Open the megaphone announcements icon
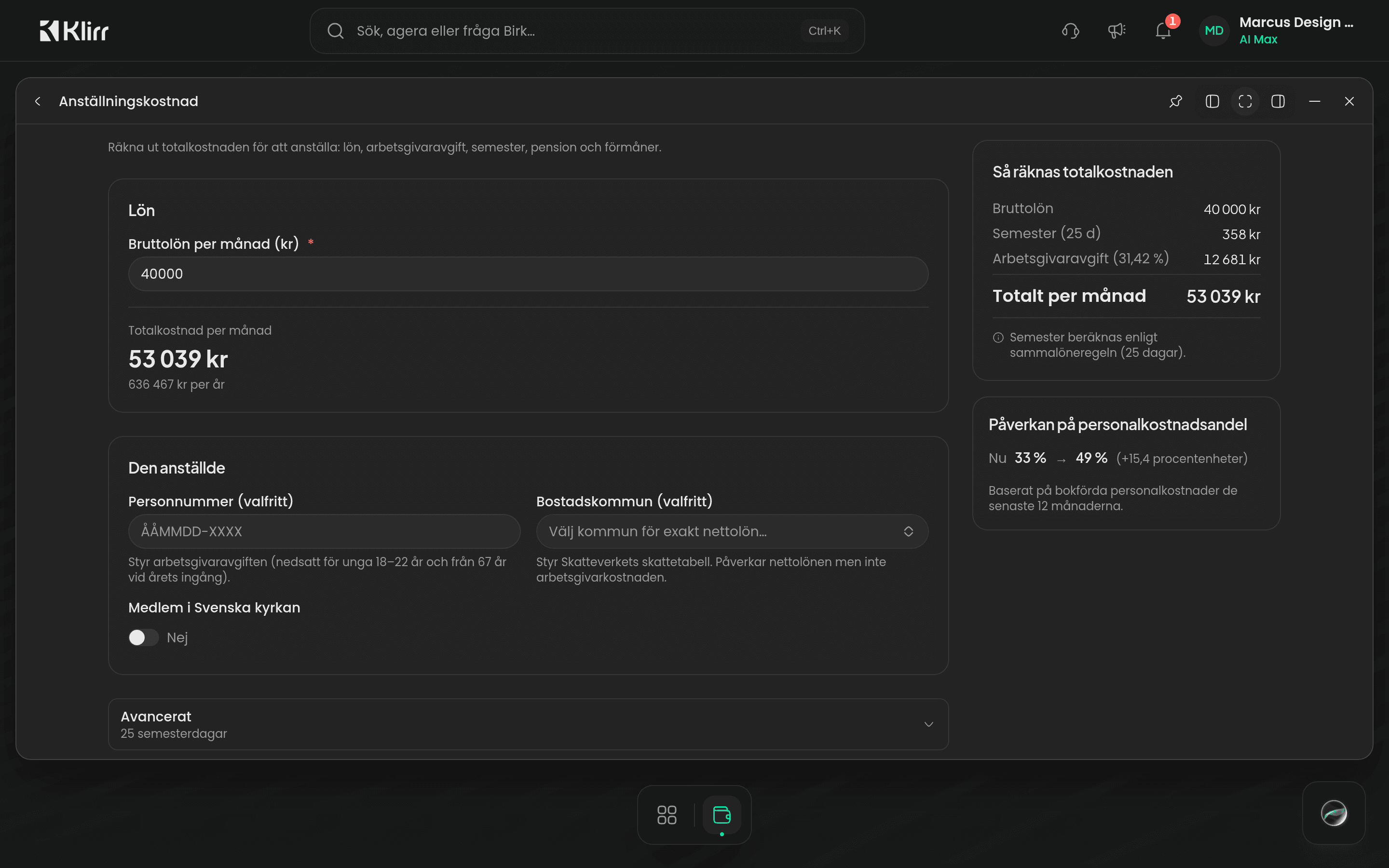1389x868 pixels. coord(1117,31)
